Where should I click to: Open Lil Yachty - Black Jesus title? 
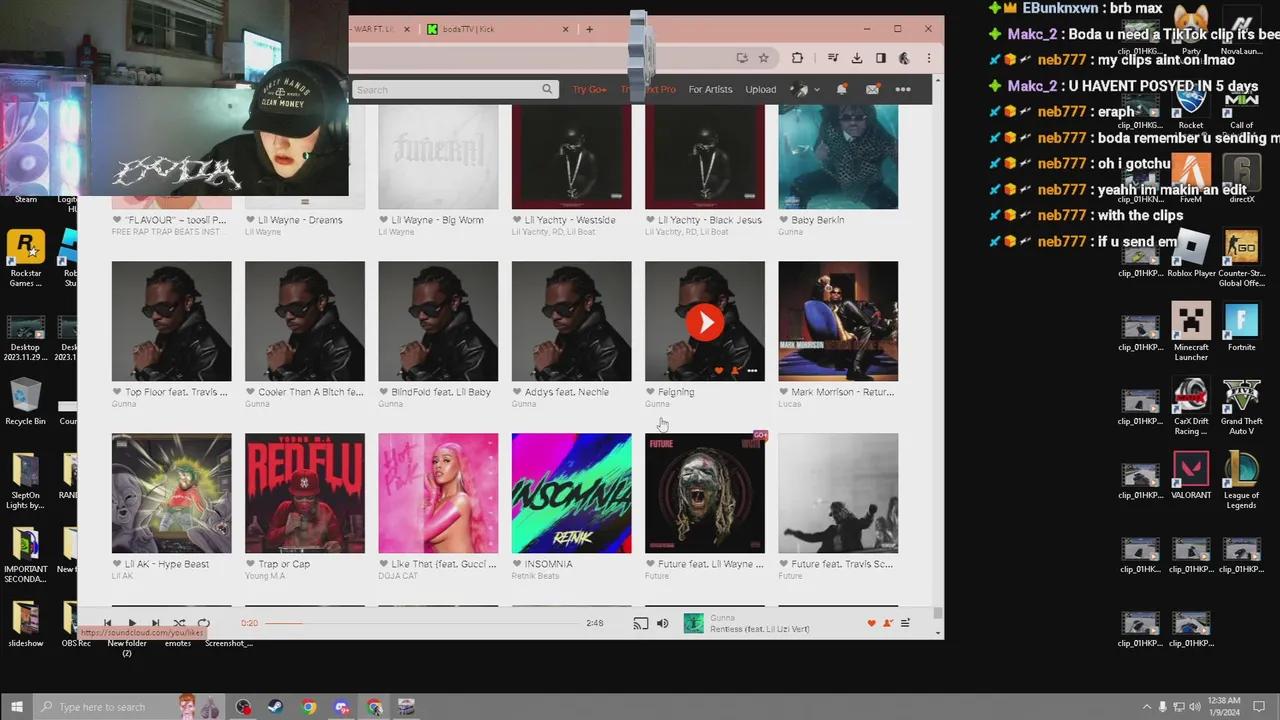710,220
